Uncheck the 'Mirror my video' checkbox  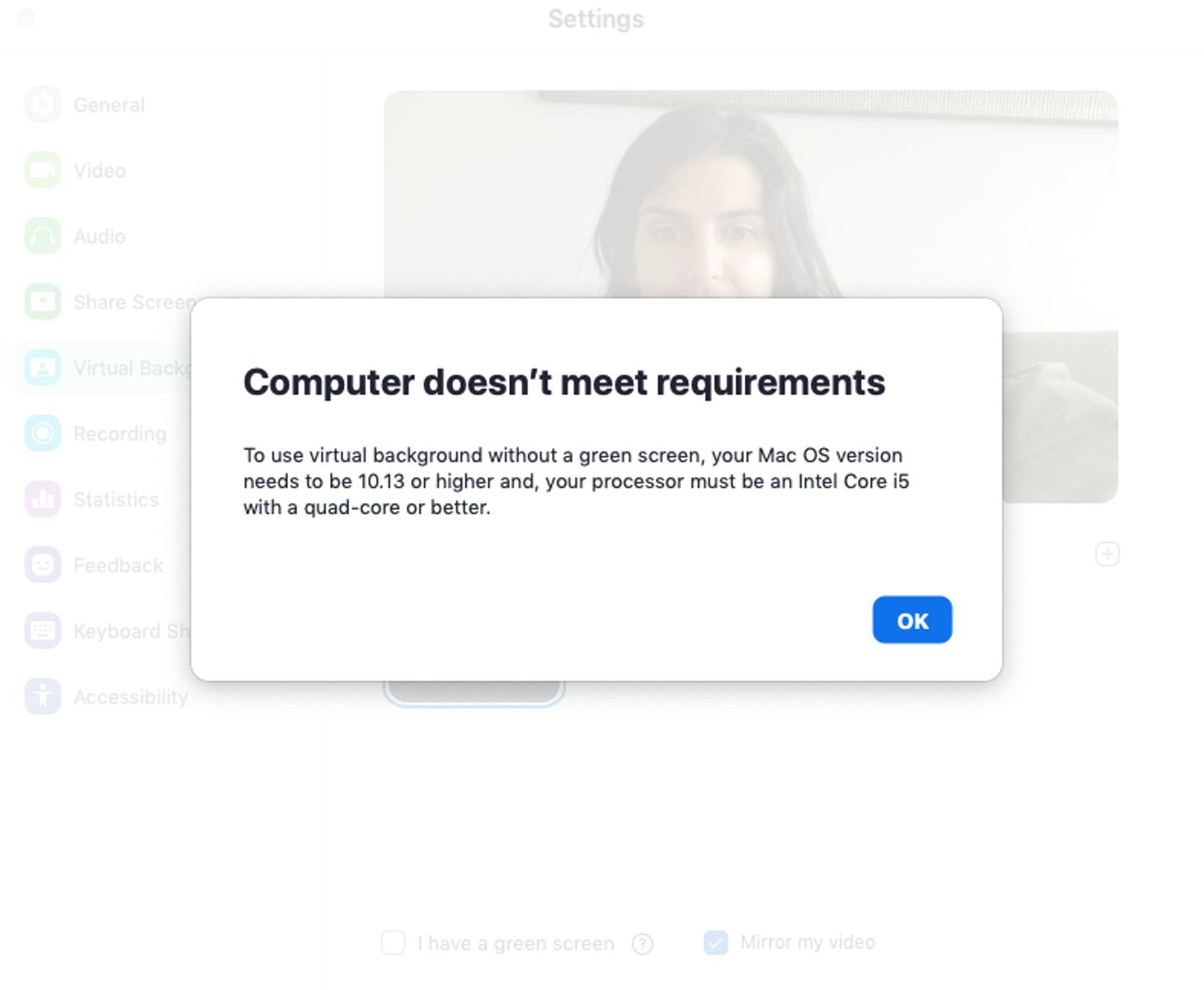click(716, 943)
